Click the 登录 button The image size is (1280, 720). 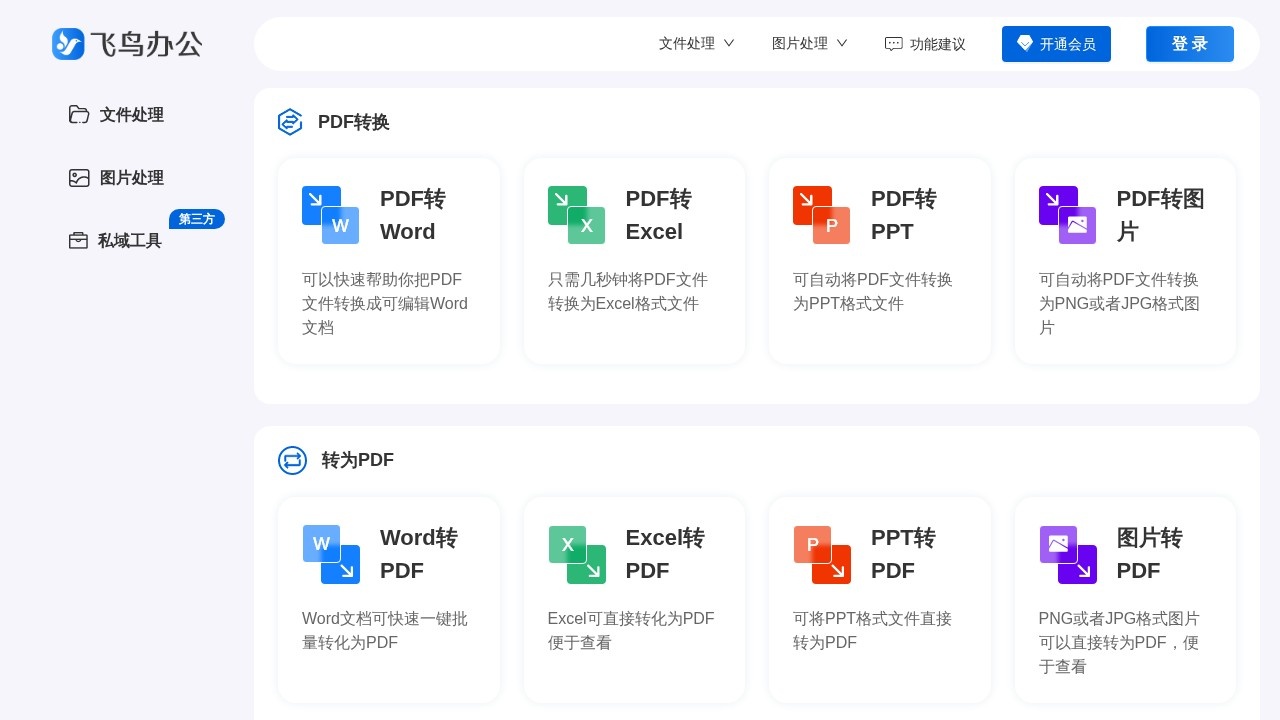[x=1189, y=44]
